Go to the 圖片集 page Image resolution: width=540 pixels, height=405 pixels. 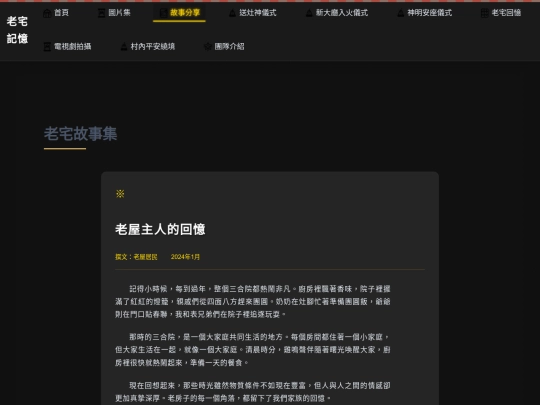[x=114, y=13]
